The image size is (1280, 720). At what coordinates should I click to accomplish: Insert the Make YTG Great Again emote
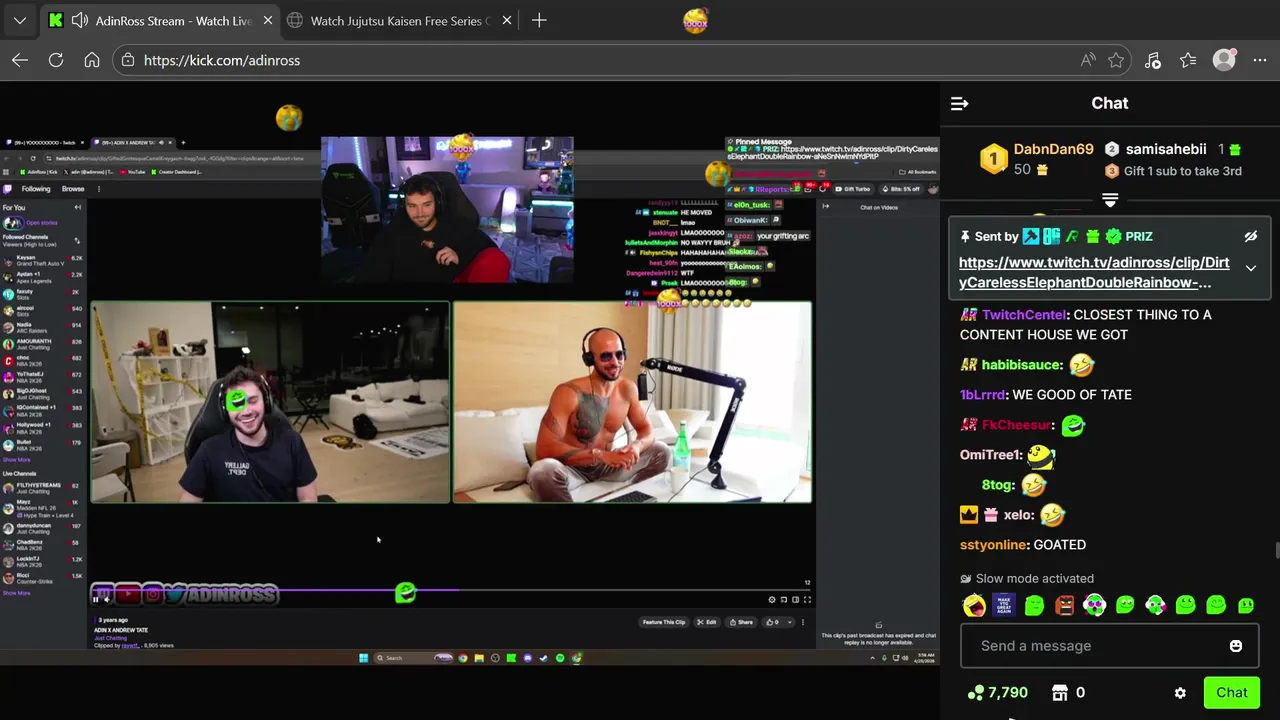[x=1004, y=605]
